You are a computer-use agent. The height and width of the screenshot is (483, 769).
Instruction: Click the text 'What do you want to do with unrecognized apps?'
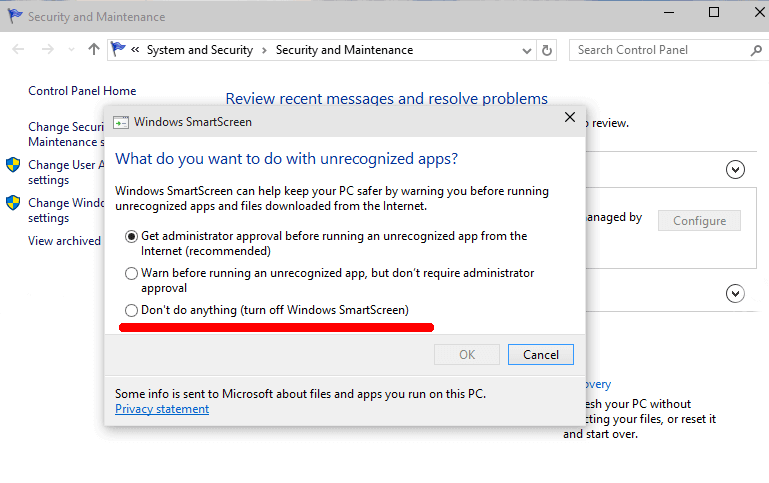(x=286, y=159)
